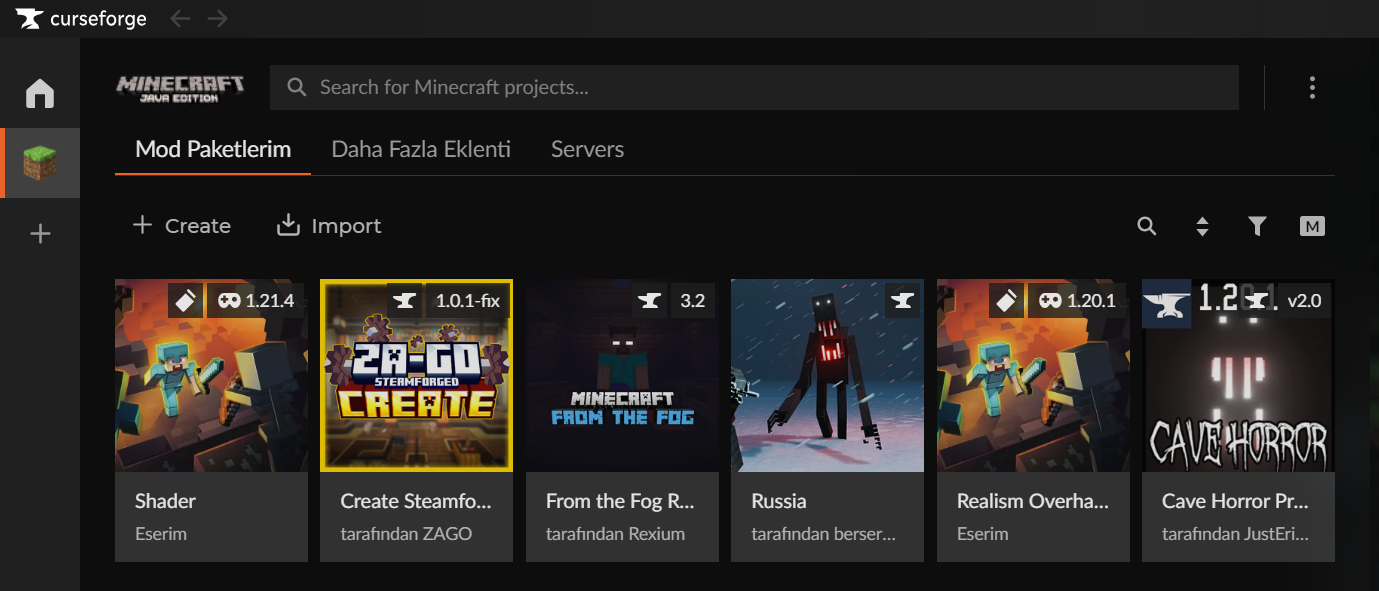
Task: Click anvil Forge icon on Russia card
Action: click(x=903, y=300)
